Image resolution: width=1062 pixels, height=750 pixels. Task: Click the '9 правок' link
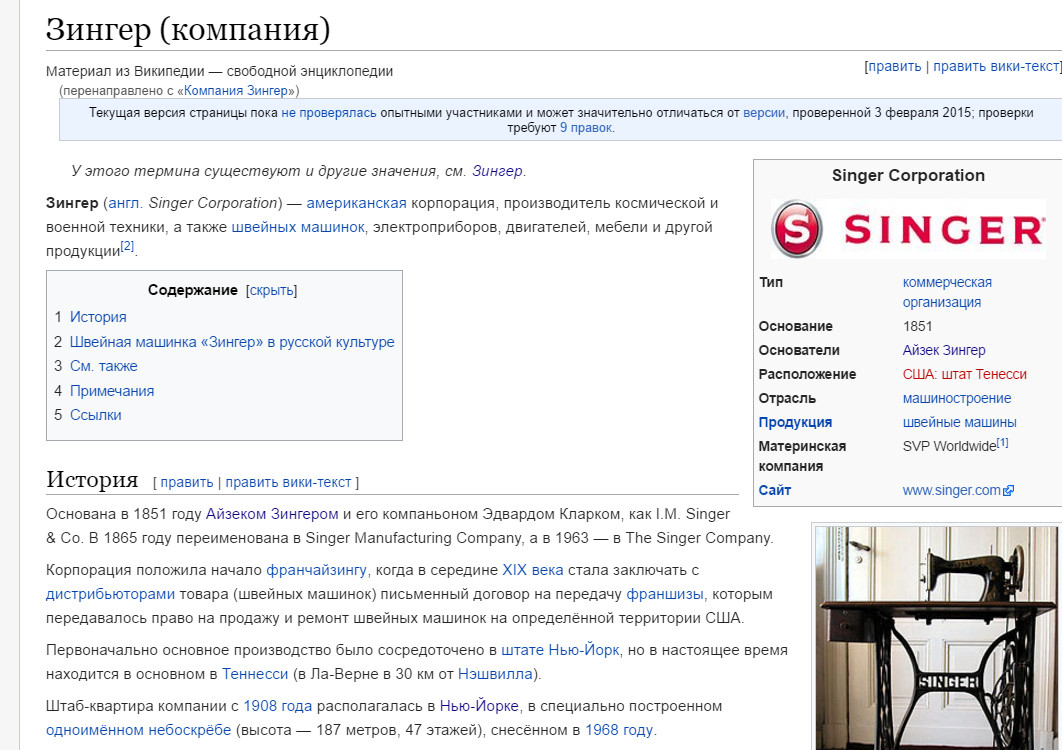(x=586, y=127)
